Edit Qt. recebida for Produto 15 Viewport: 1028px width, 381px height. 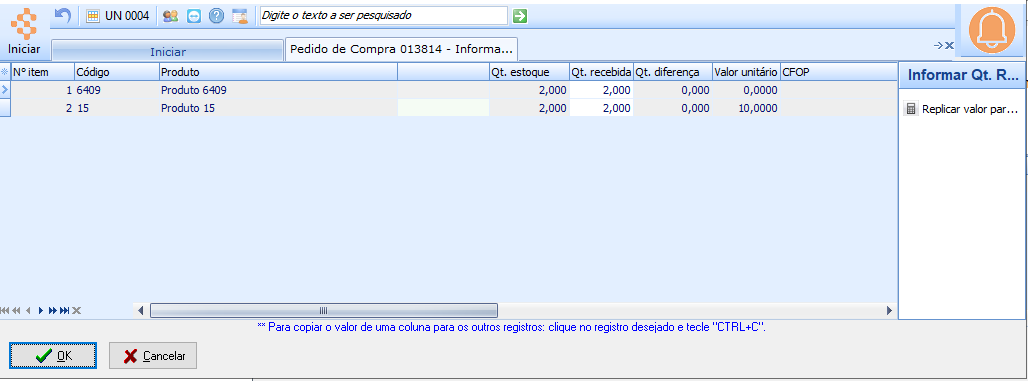[601, 108]
